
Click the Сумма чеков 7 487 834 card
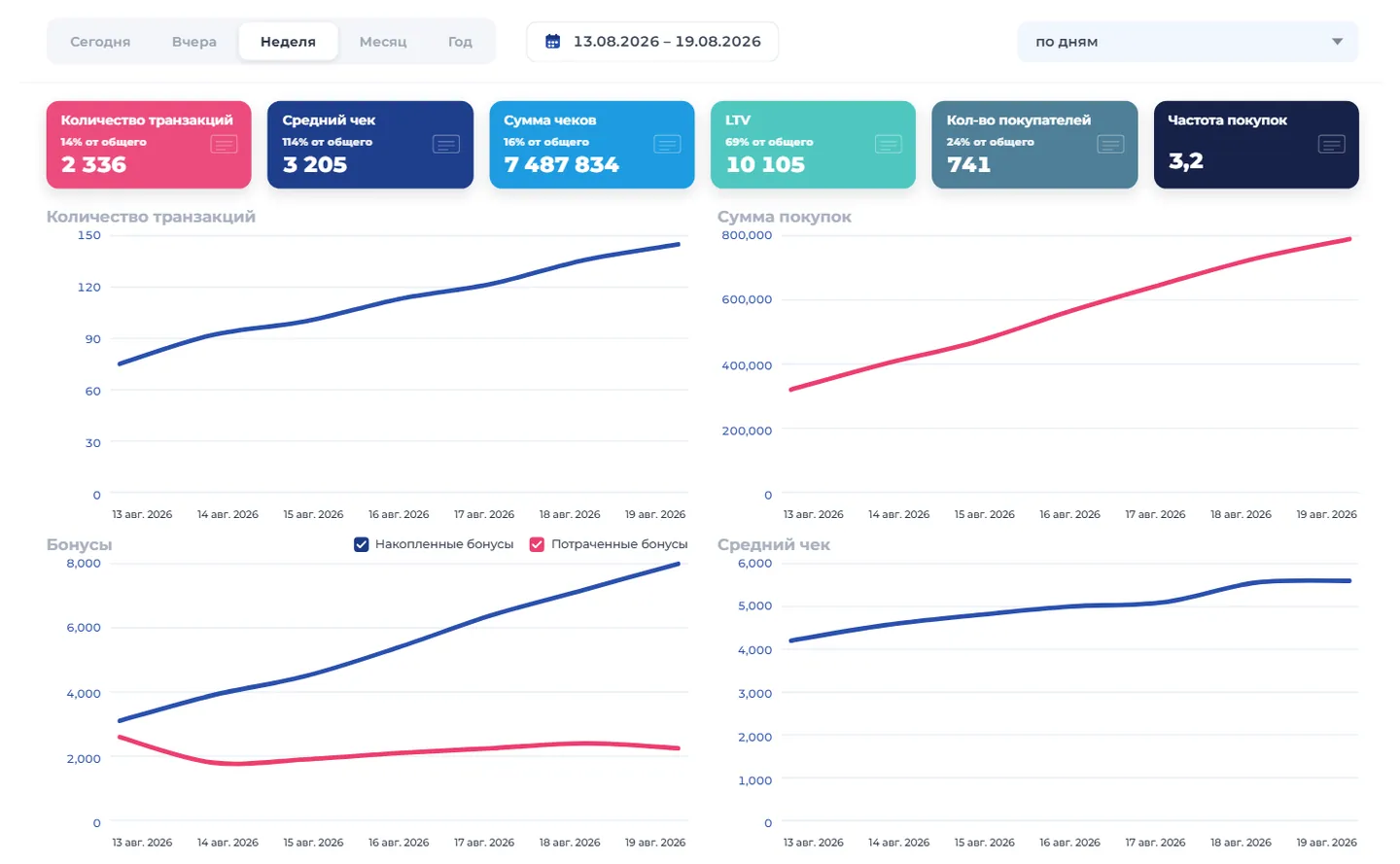coord(592,145)
